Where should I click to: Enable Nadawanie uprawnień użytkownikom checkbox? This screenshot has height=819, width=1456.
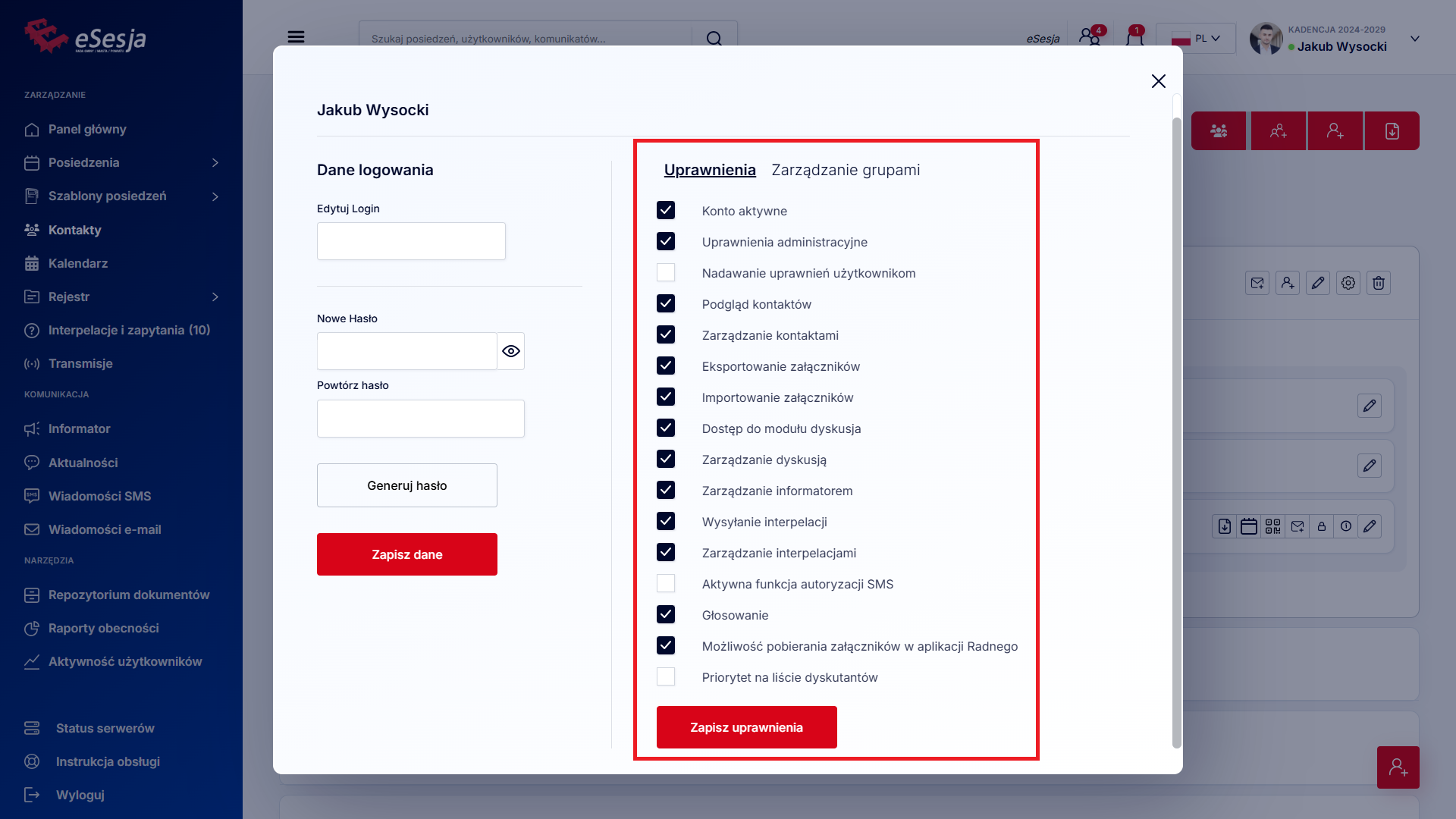(x=666, y=272)
